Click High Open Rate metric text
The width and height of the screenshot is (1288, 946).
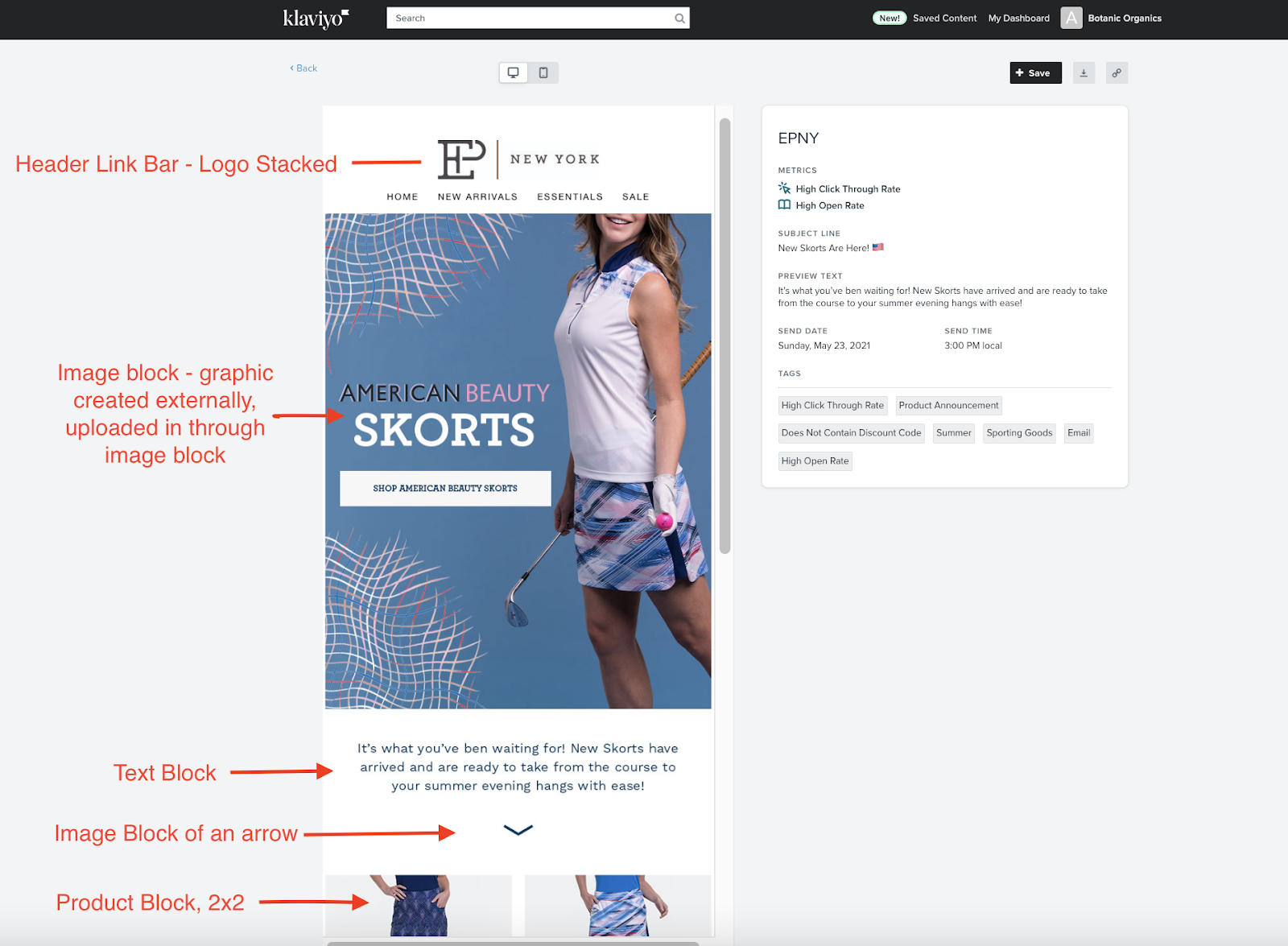point(830,205)
